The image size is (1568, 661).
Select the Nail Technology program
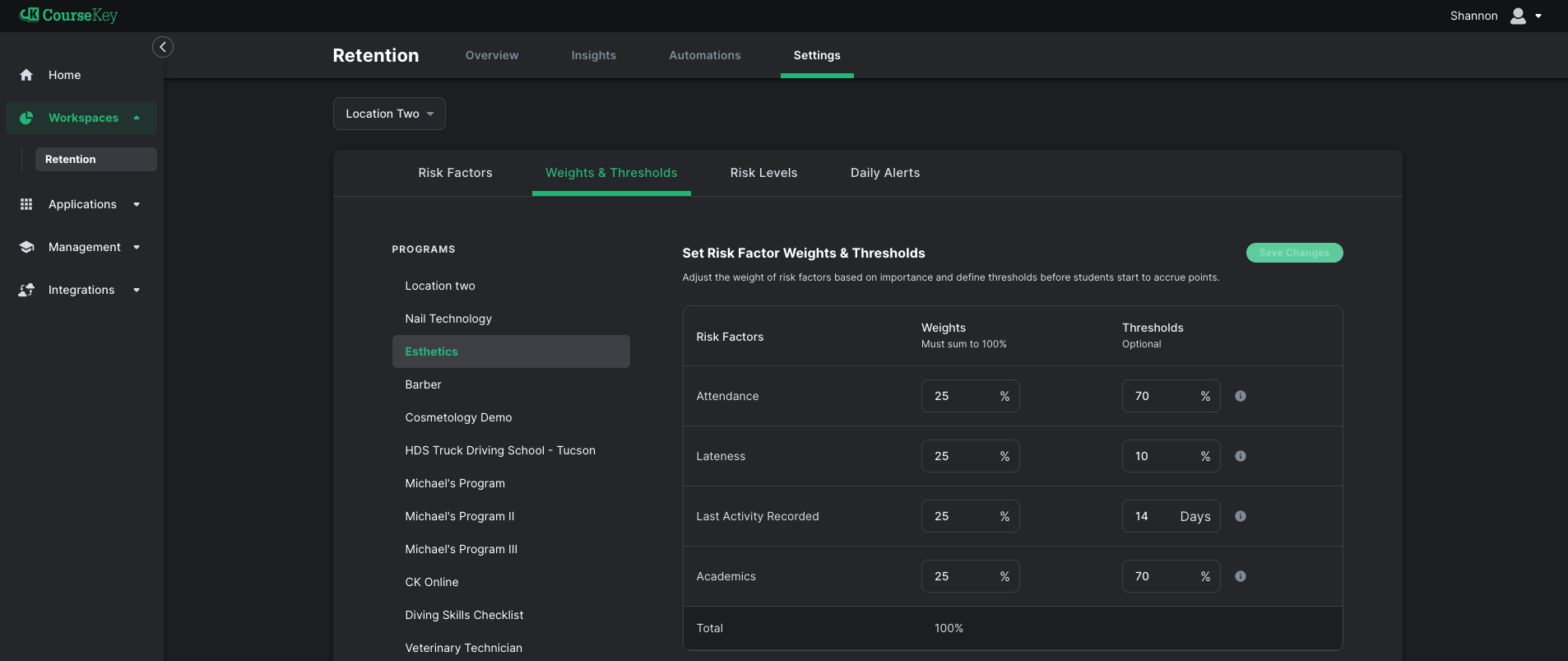click(x=511, y=319)
